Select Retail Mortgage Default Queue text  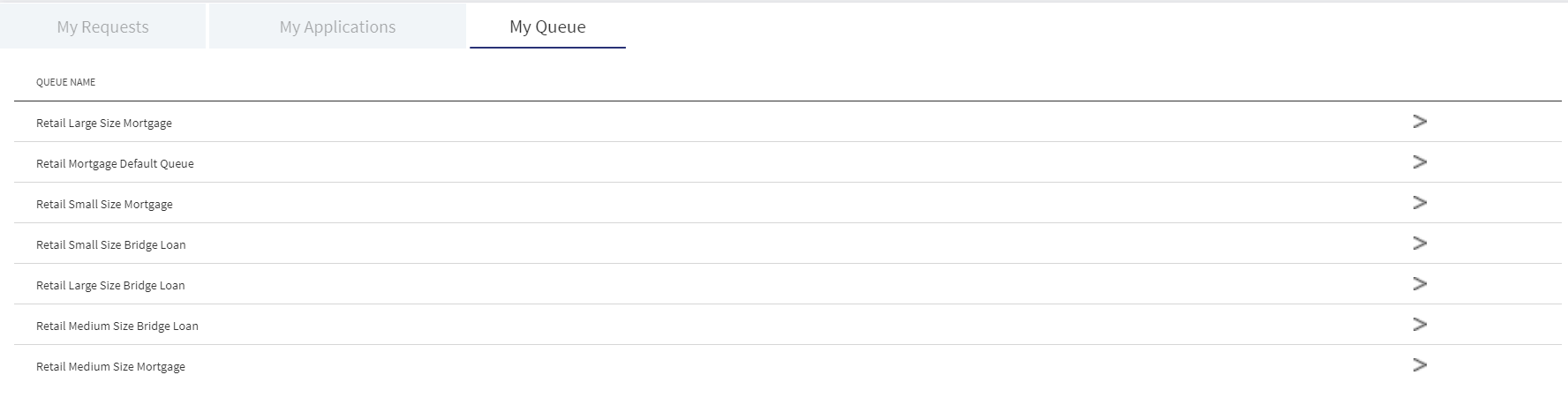tap(115, 164)
